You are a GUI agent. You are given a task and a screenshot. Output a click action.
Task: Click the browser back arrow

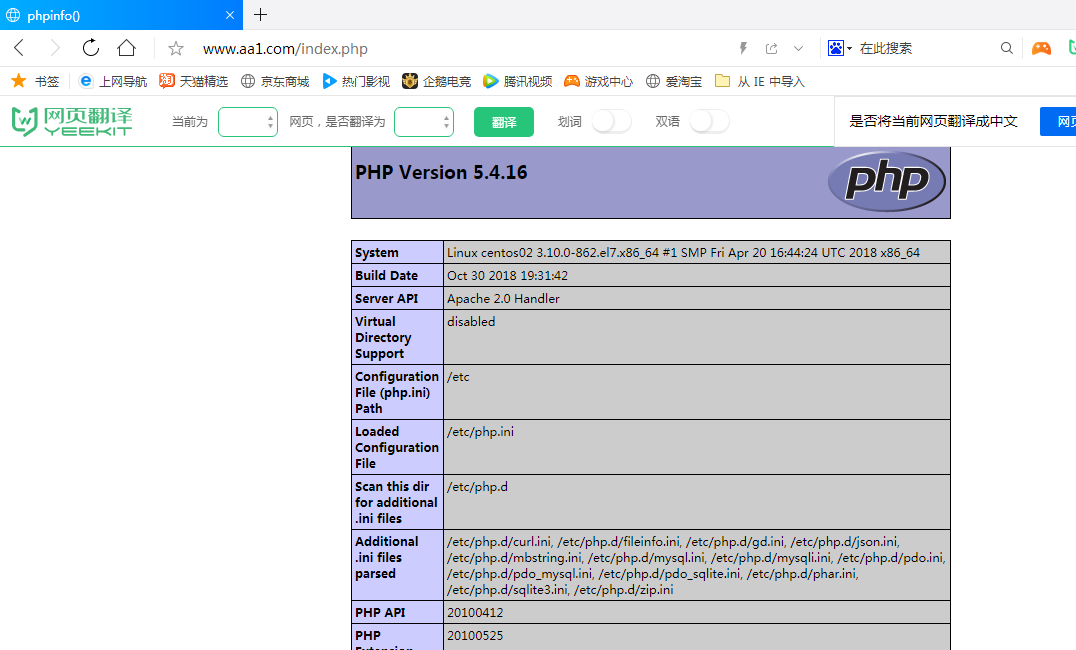pyautogui.click(x=19, y=48)
